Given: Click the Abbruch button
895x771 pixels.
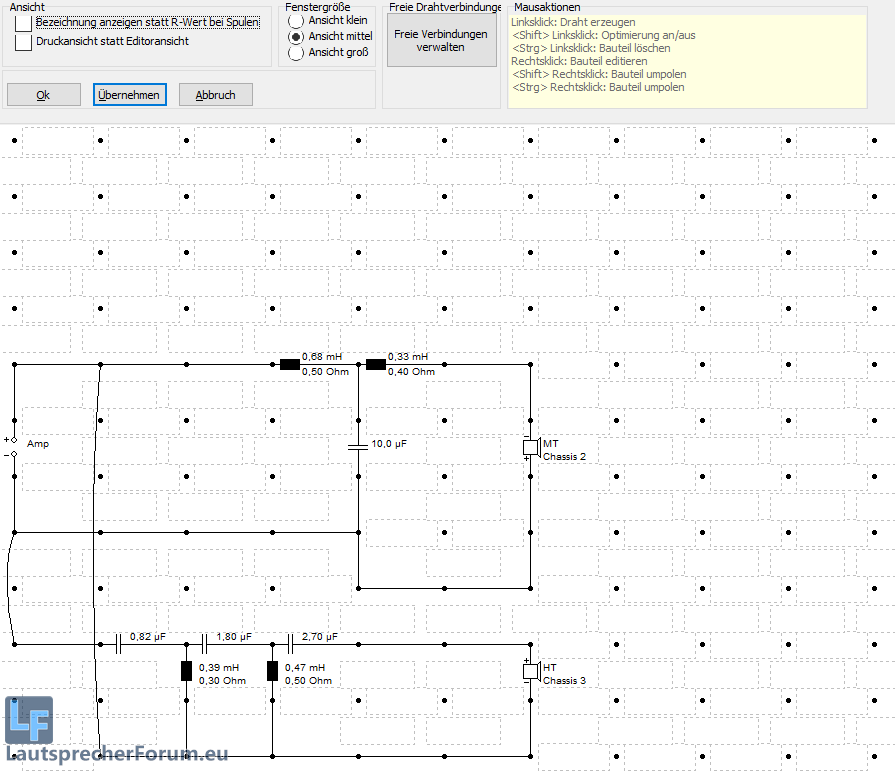Looking at the screenshot, I should click(215, 95).
